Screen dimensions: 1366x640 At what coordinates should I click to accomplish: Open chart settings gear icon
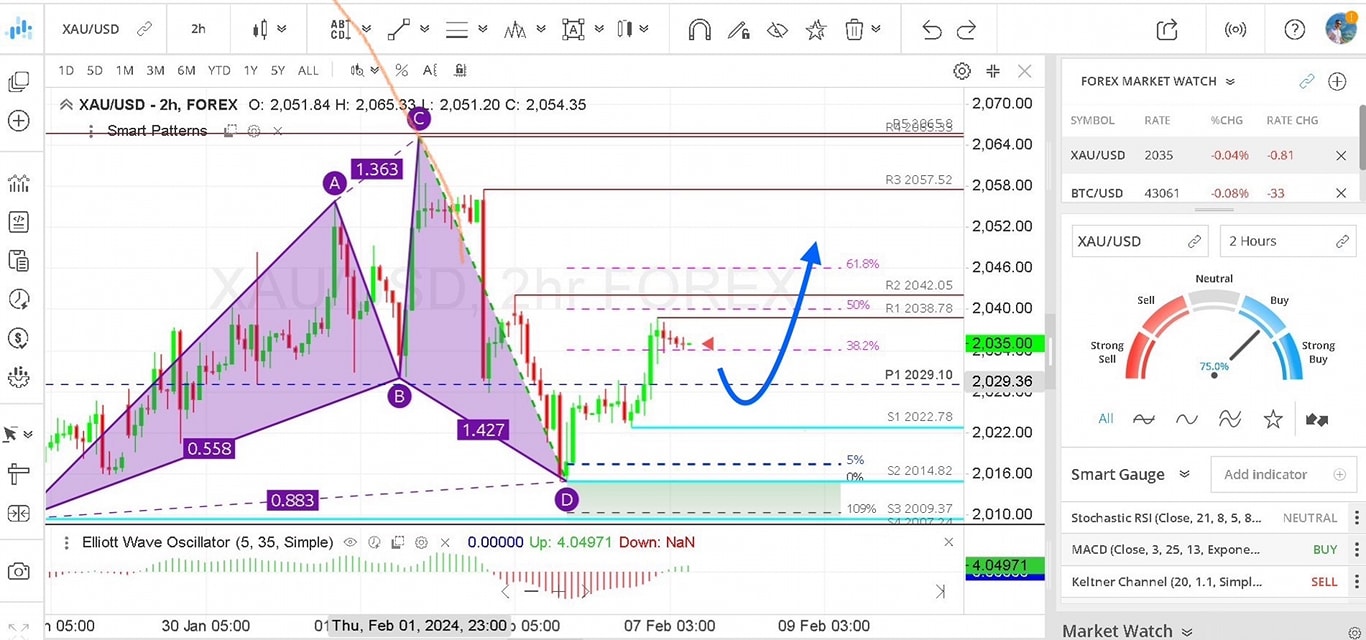[962, 71]
